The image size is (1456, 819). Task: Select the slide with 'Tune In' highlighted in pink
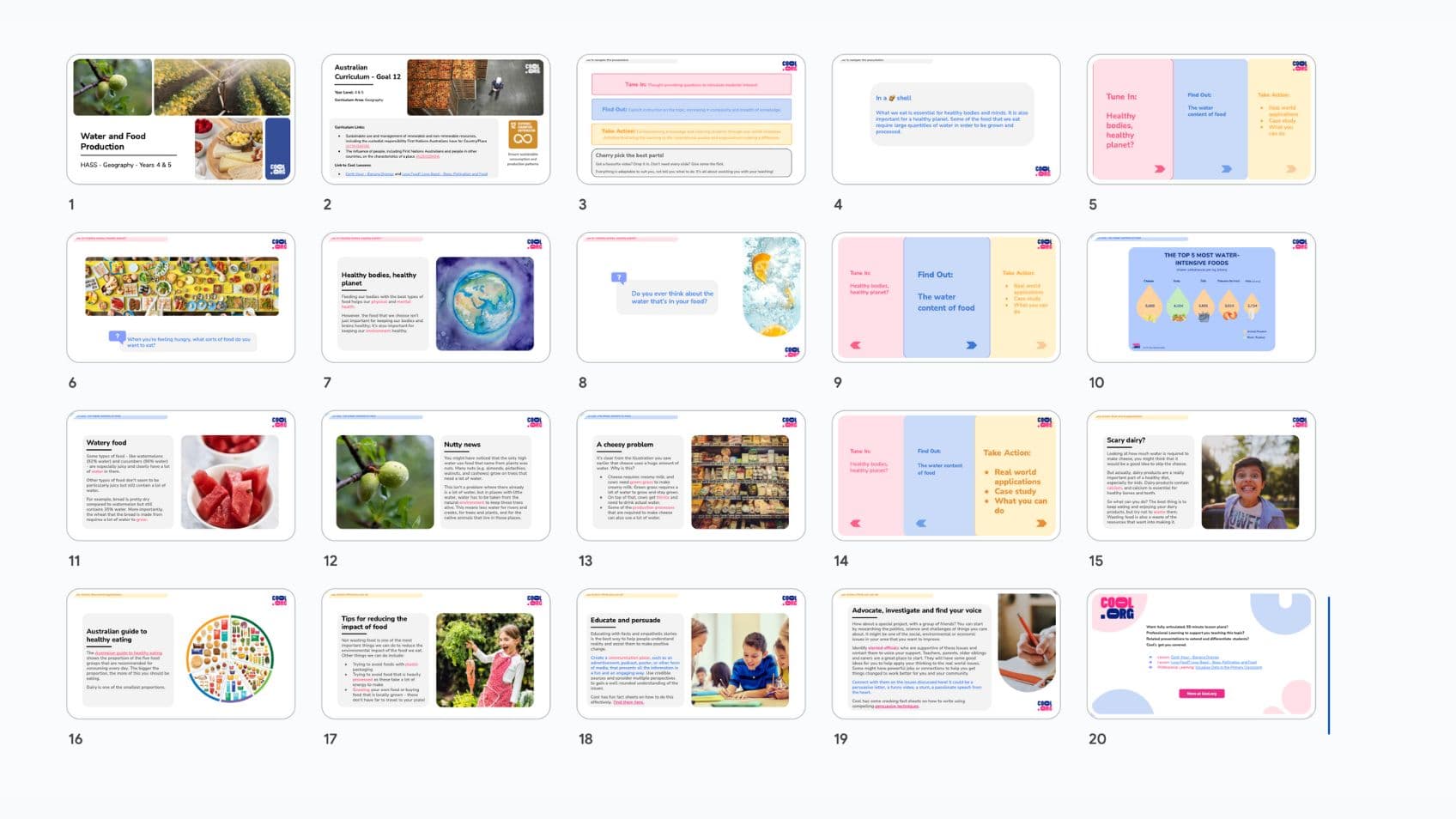[x=1200, y=119]
